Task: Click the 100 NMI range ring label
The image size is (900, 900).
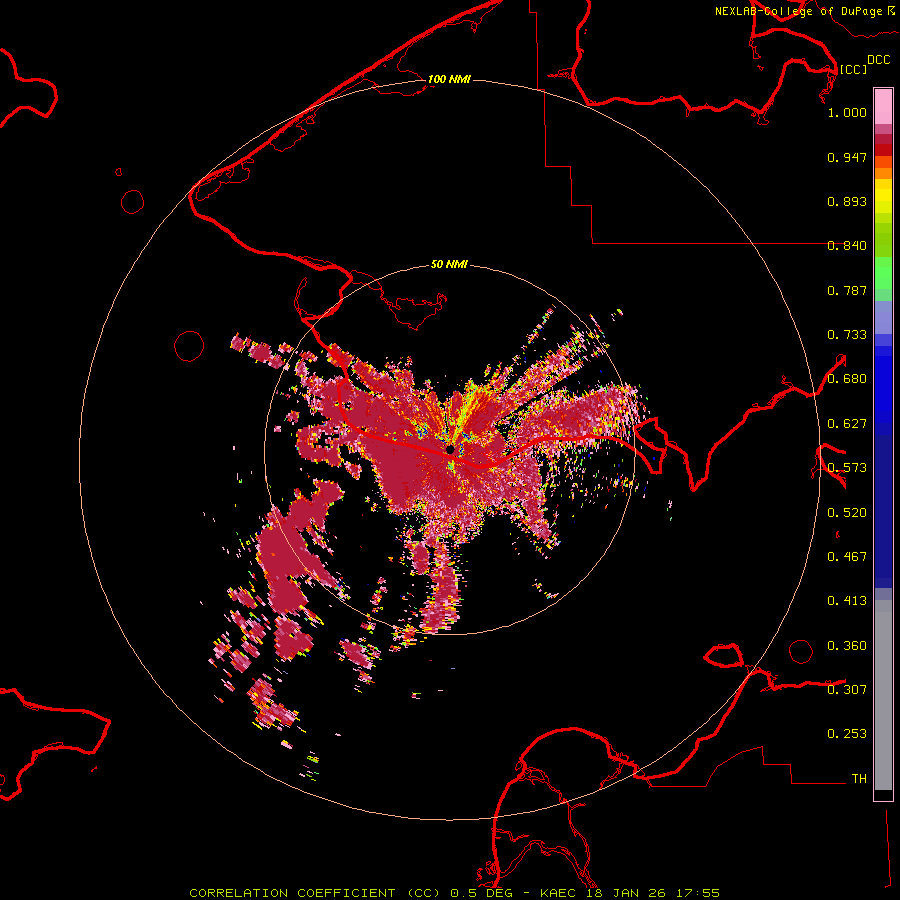Action: tap(449, 79)
